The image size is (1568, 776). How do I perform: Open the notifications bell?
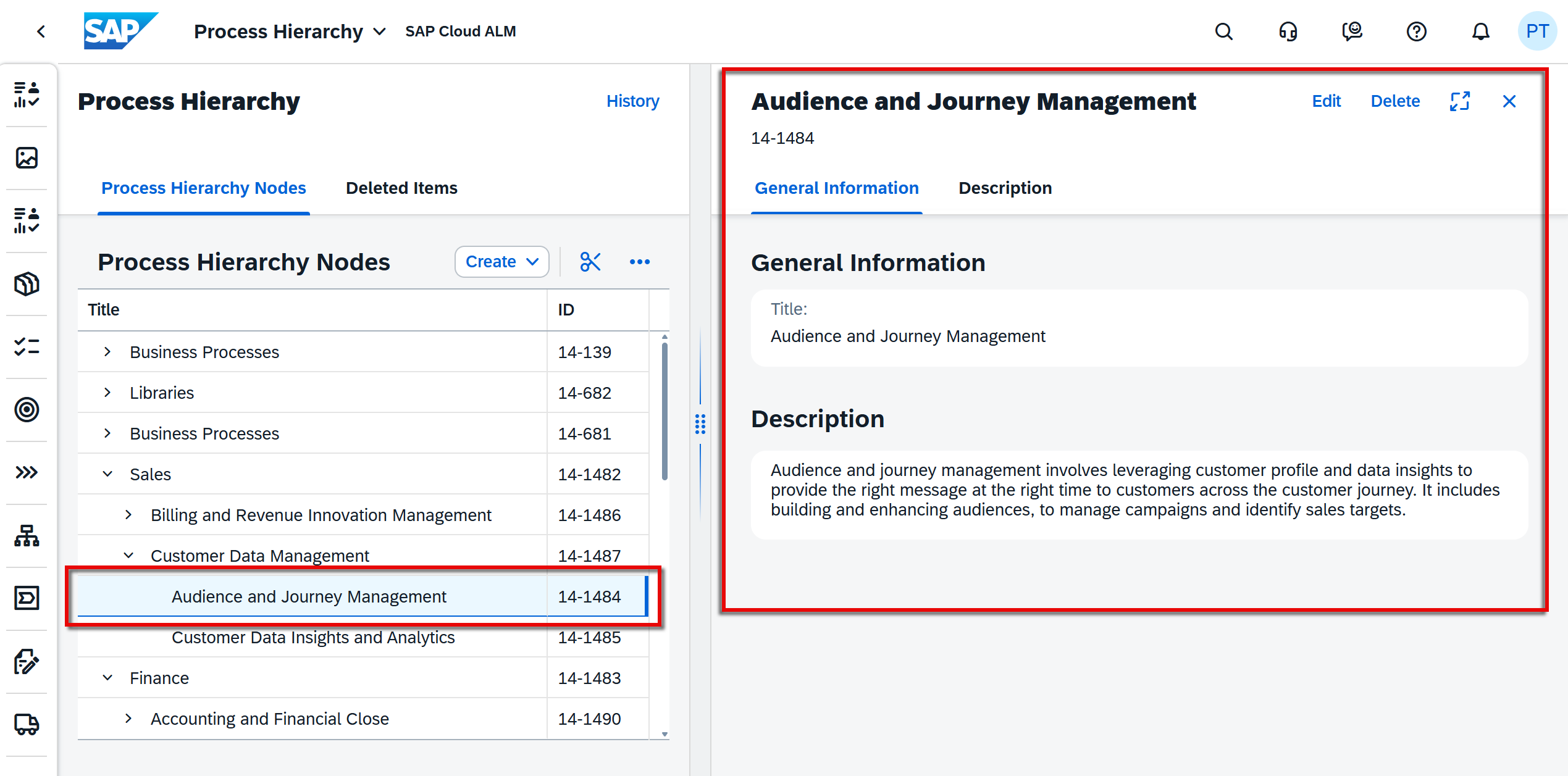[1480, 31]
